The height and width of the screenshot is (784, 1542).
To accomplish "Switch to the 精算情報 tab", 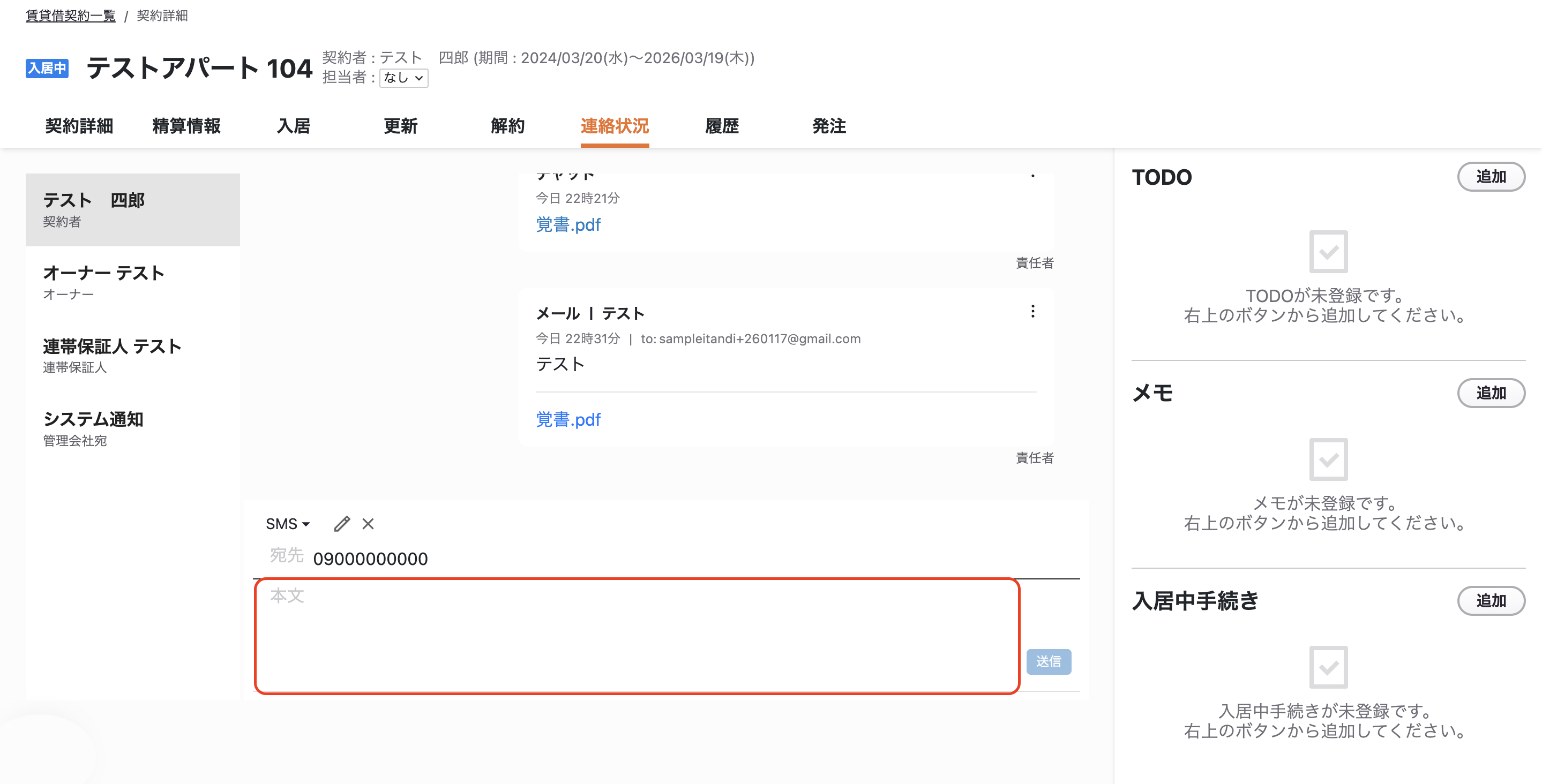I will pos(186,126).
